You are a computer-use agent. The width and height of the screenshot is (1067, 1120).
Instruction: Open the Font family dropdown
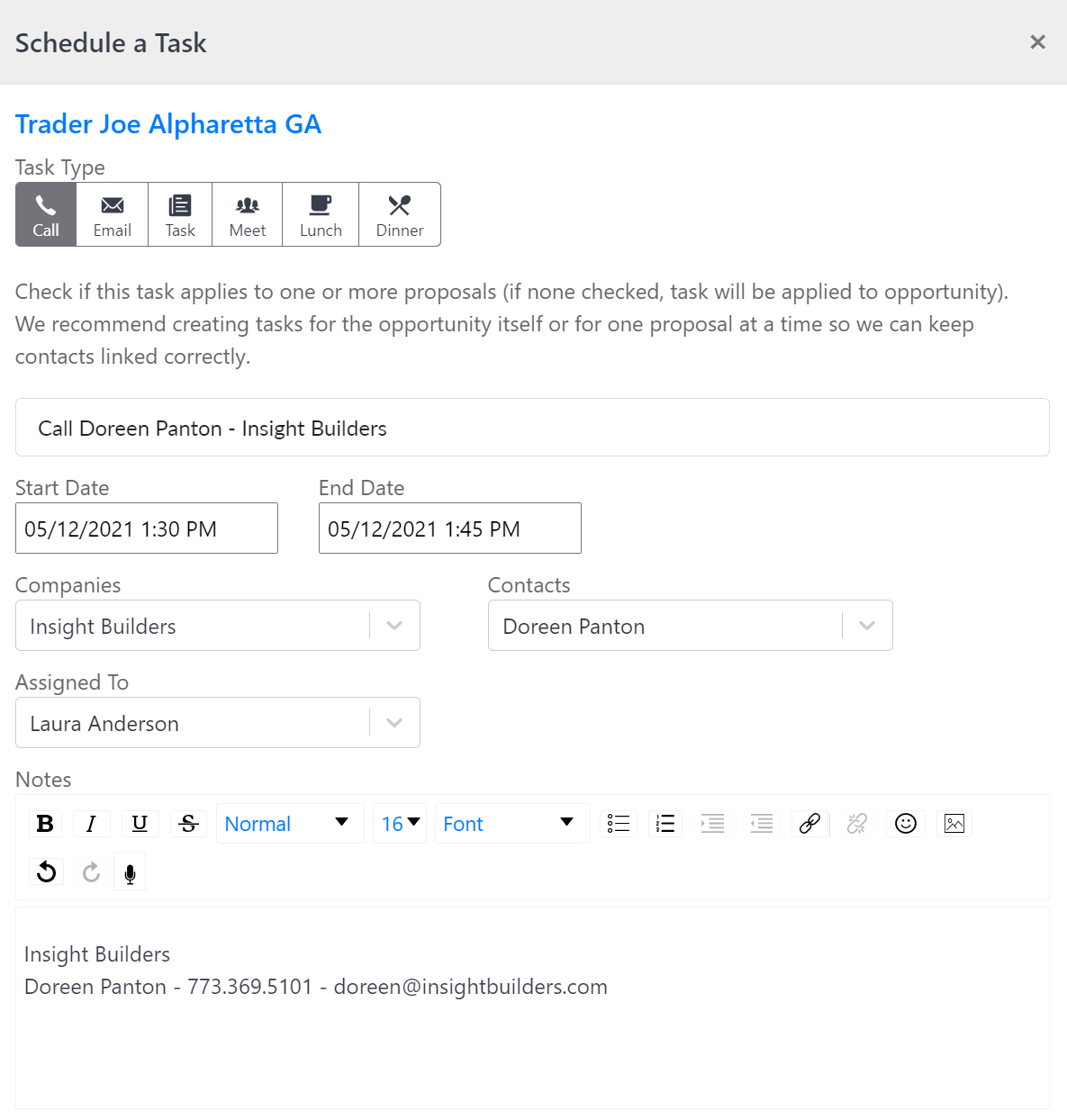(512, 824)
